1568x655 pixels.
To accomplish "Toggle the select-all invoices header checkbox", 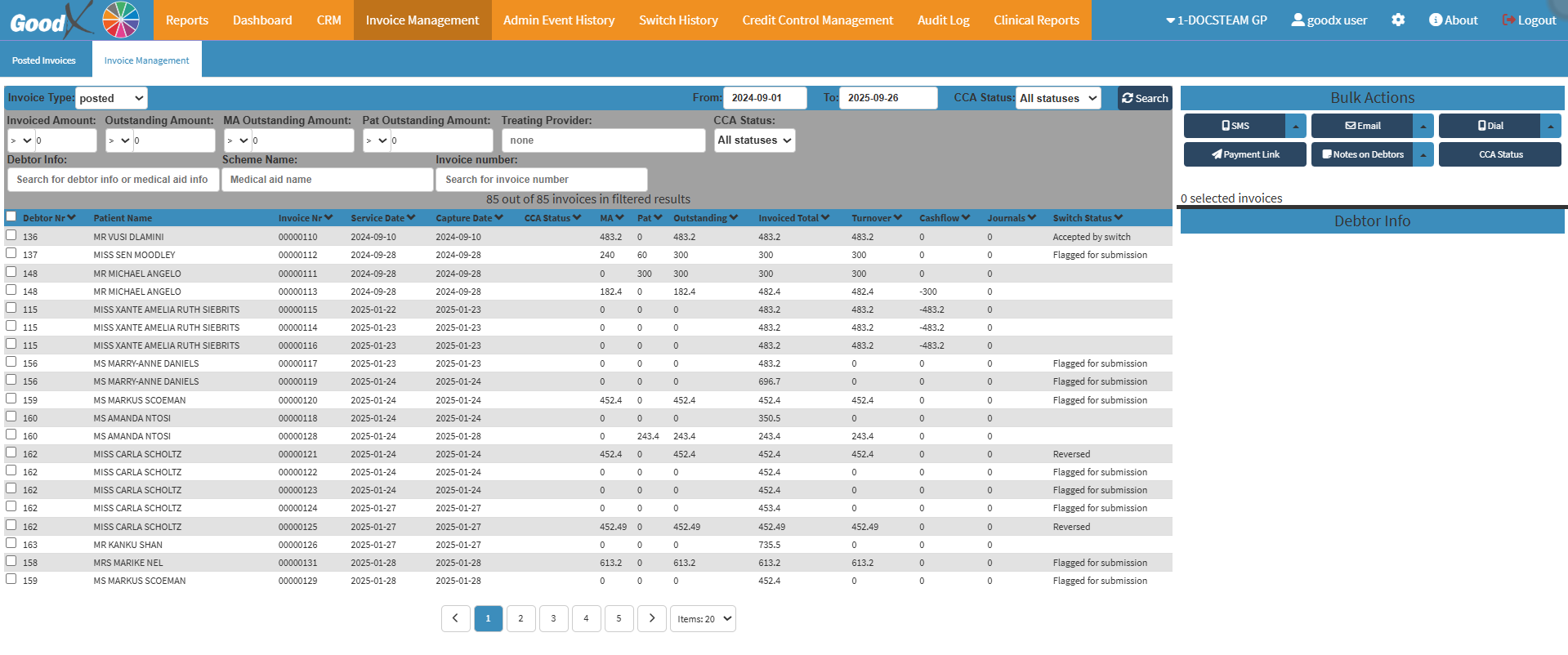I will point(11,216).
